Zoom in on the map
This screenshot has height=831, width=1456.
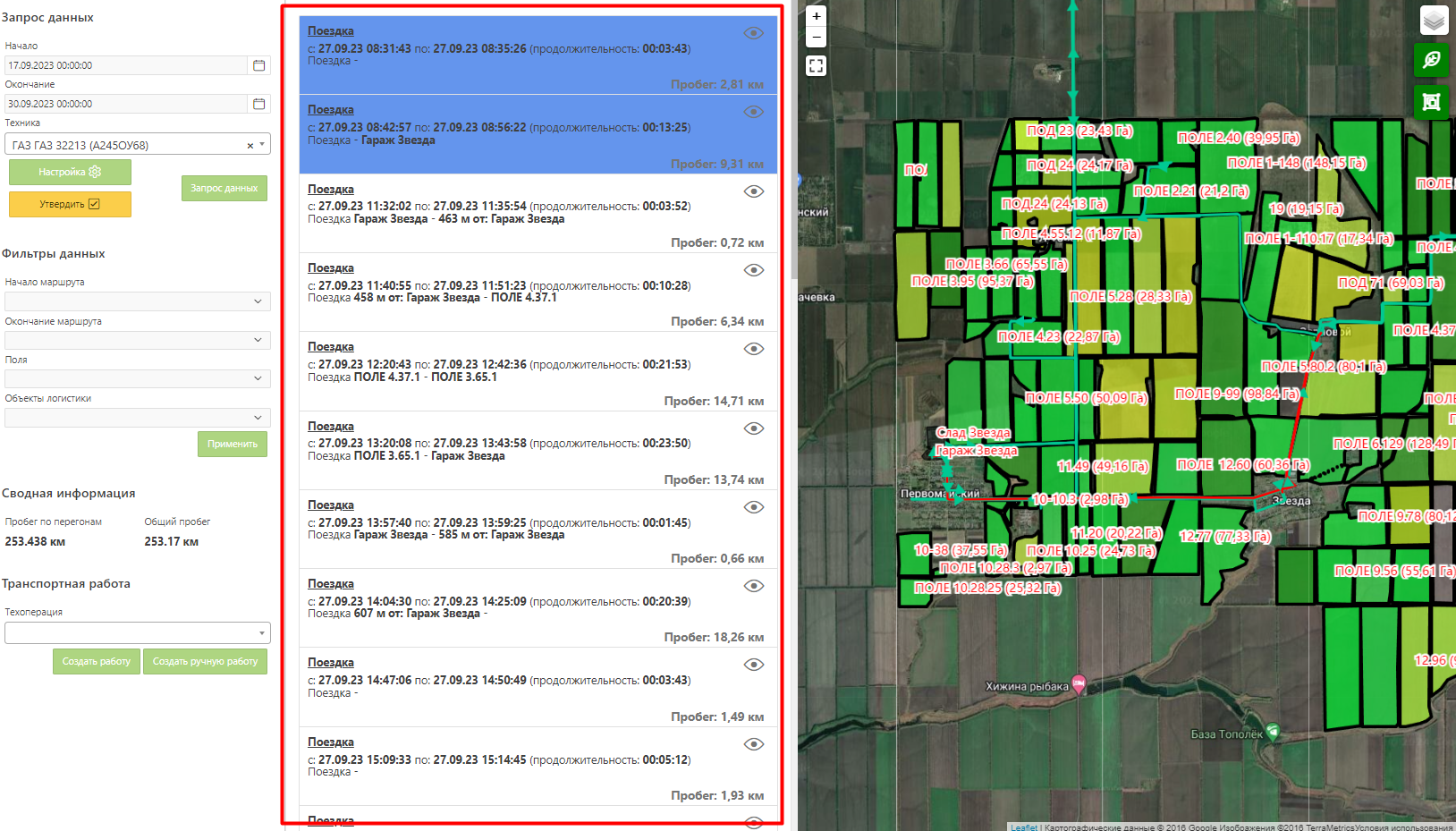pyautogui.click(x=816, y=16)
